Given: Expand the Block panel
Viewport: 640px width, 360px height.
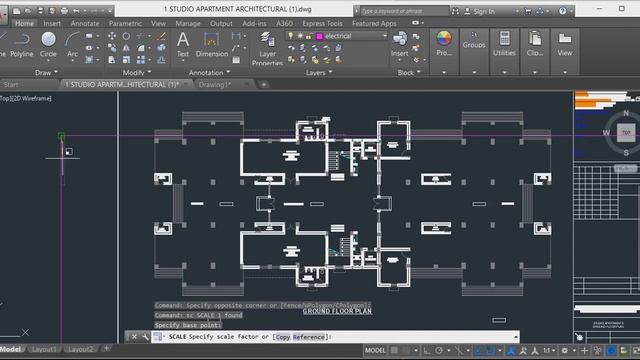Looking at the screenshot, I should tap(409, 73).
